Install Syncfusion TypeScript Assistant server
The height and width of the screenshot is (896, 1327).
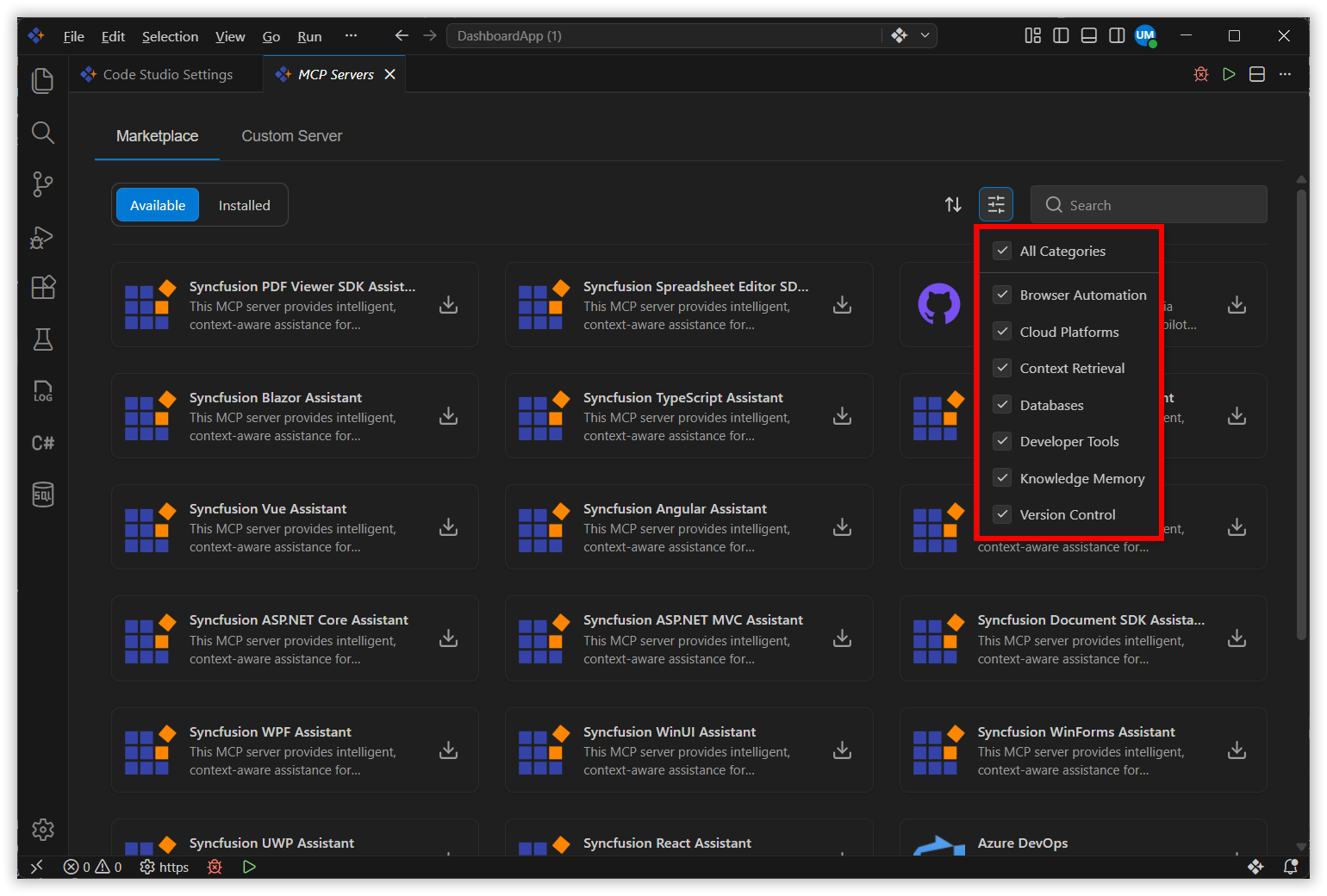pyautogui.click(x=843, y=416)
